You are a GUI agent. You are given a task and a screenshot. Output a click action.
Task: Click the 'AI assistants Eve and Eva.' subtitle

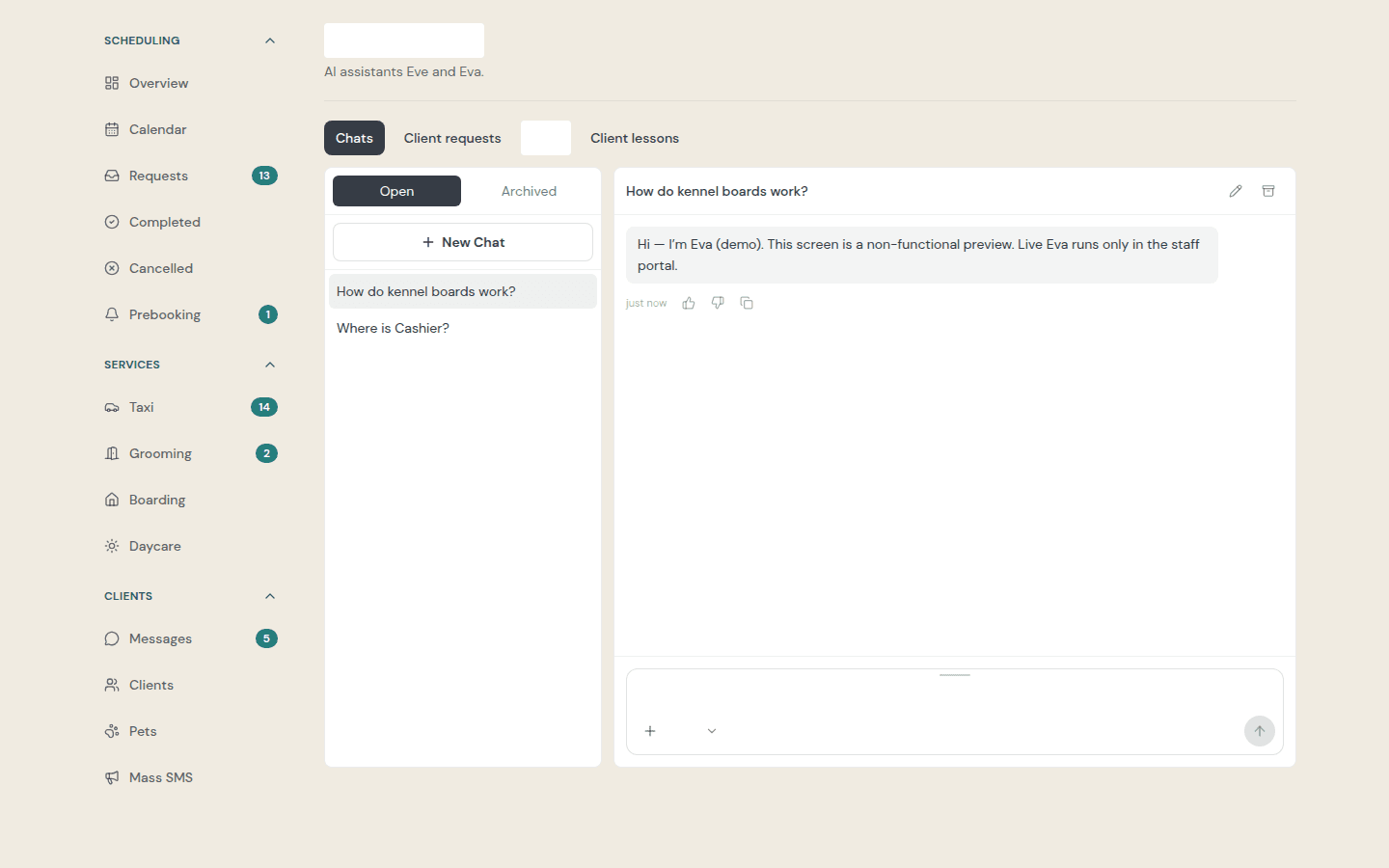click(404, 71)
